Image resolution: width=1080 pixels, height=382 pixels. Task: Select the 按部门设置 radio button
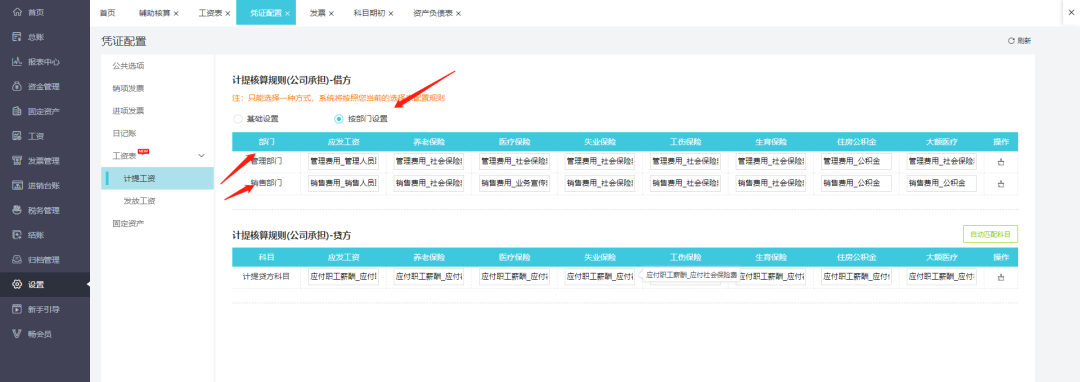click(x=339, y=118)
